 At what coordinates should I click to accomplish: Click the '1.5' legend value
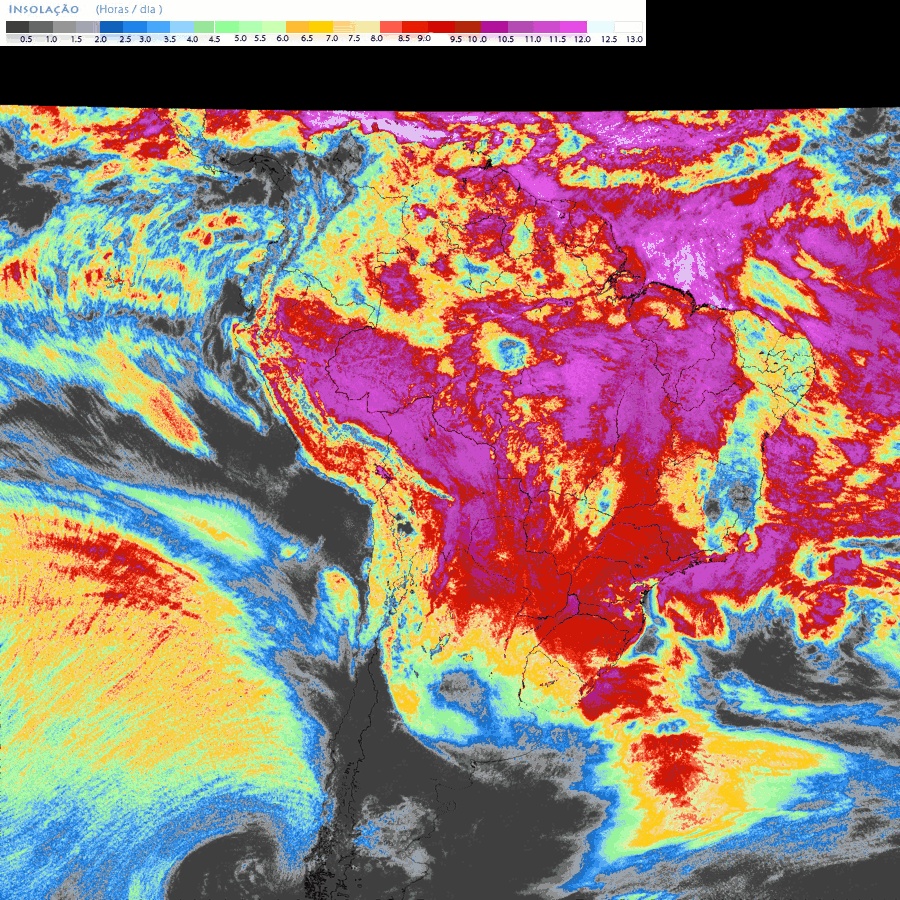(76, 40)
